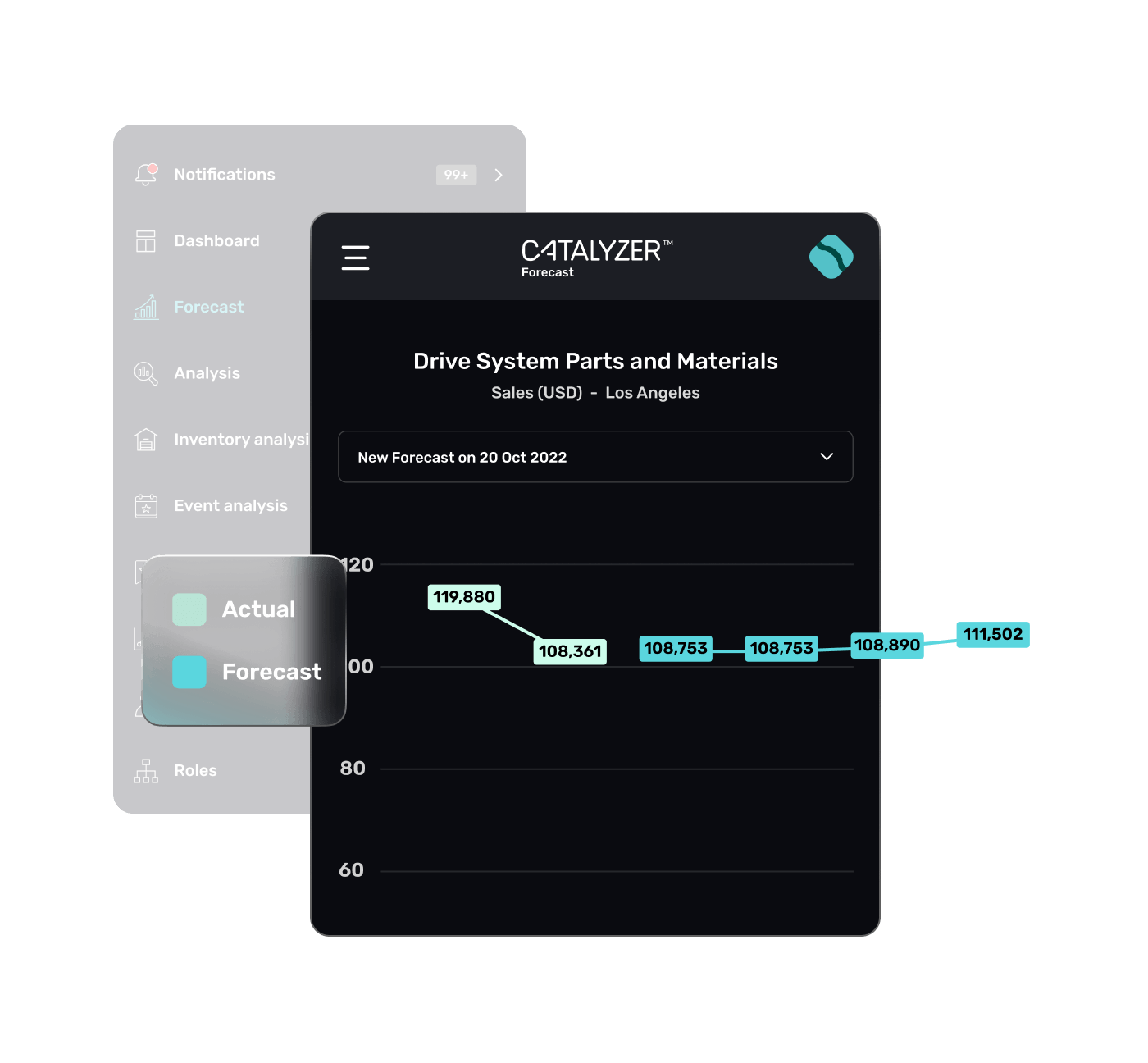Click the Sales (USD) - Los Angeles subtitle

(595, 393)
